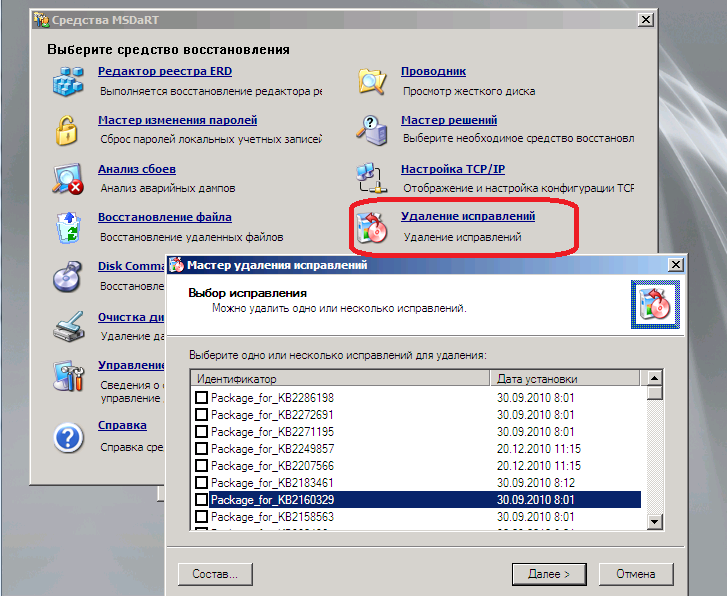
Task: Open the Редактор реестра ERD link
Action: (165, 71)
